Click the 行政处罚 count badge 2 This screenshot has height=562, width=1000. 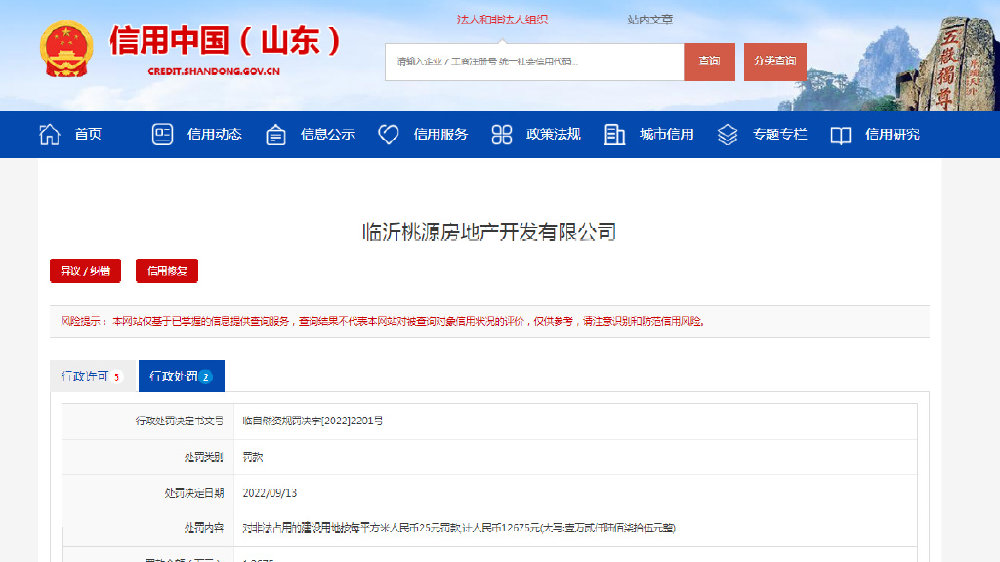click(205, 377)
